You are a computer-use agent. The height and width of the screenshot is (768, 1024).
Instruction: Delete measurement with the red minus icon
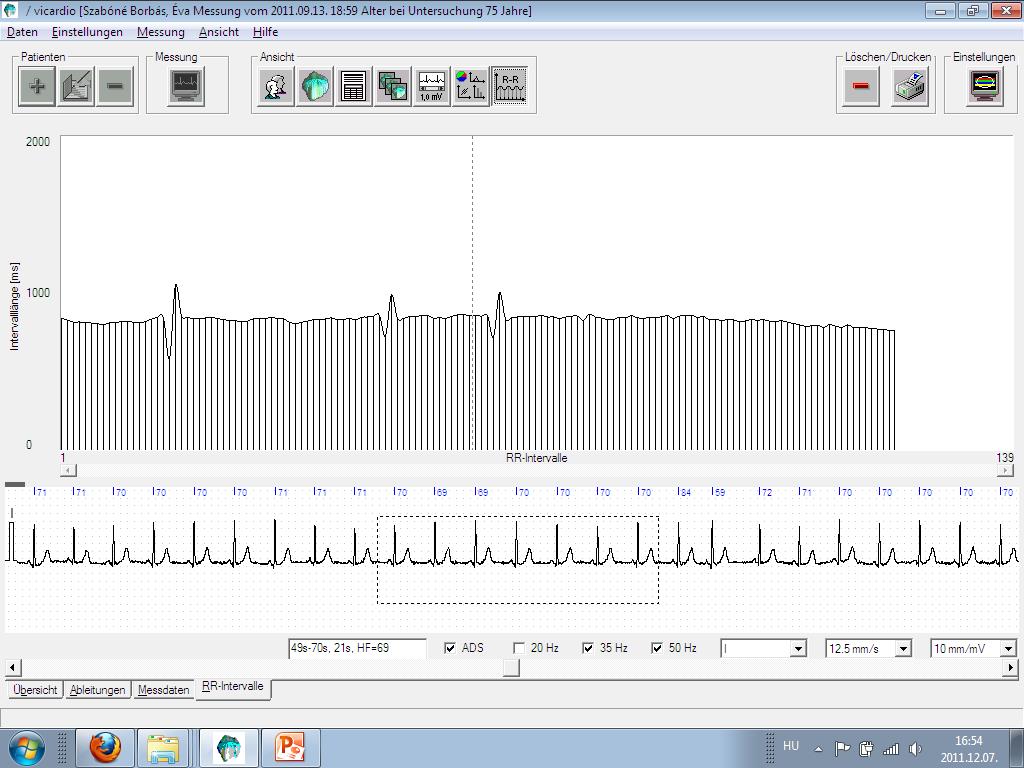coord(861,86)
